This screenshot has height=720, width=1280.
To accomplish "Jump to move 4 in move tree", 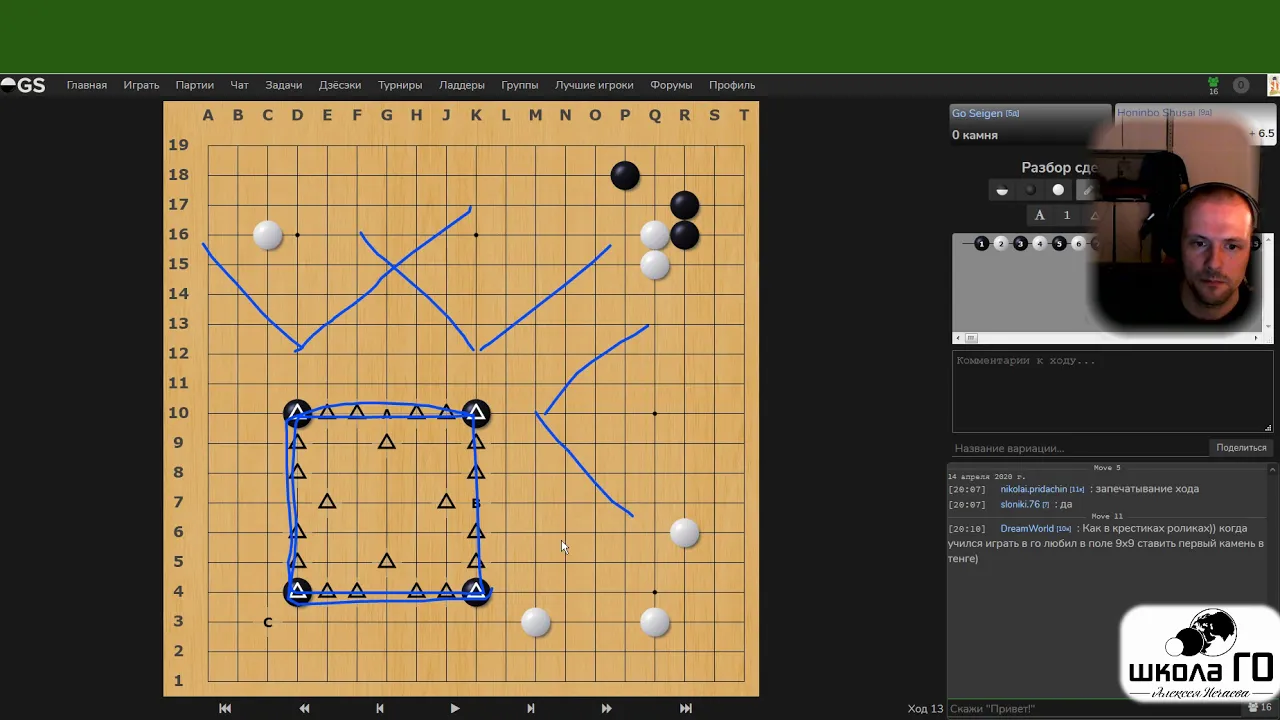I will tap(1040, 243).
